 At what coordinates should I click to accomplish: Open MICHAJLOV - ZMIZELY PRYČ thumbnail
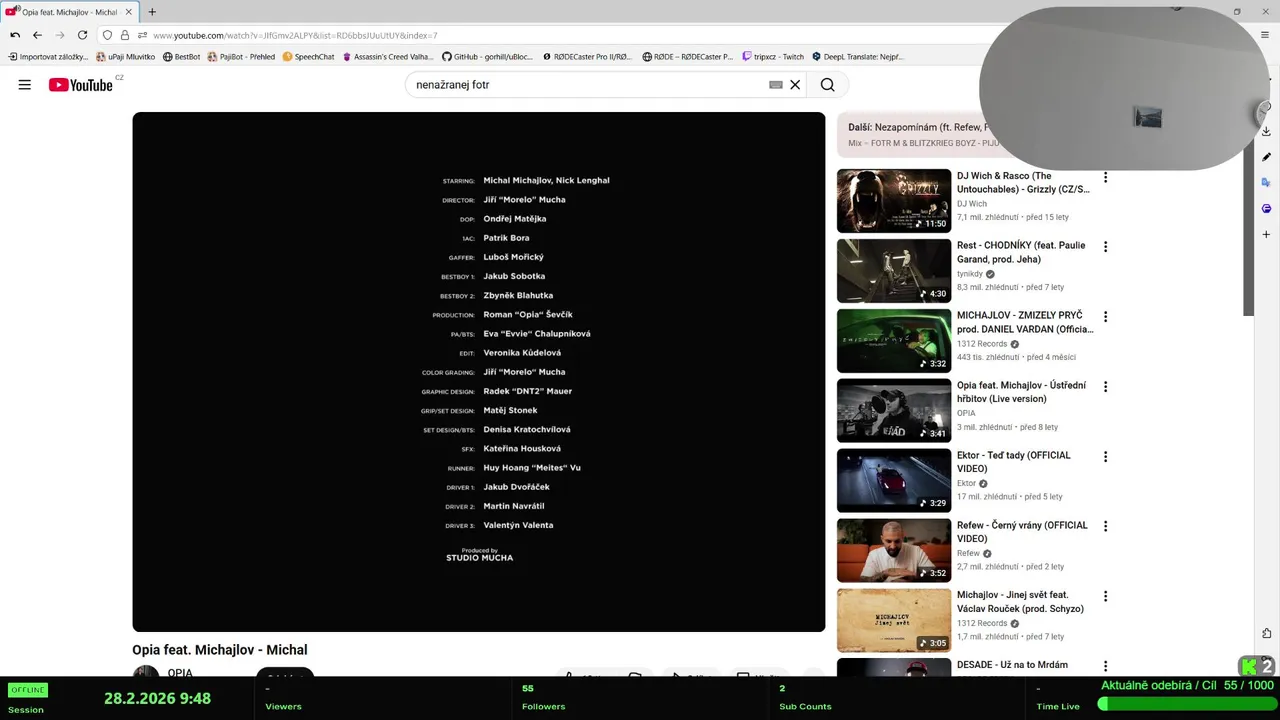pyautogui.click(x=894, y=341)
